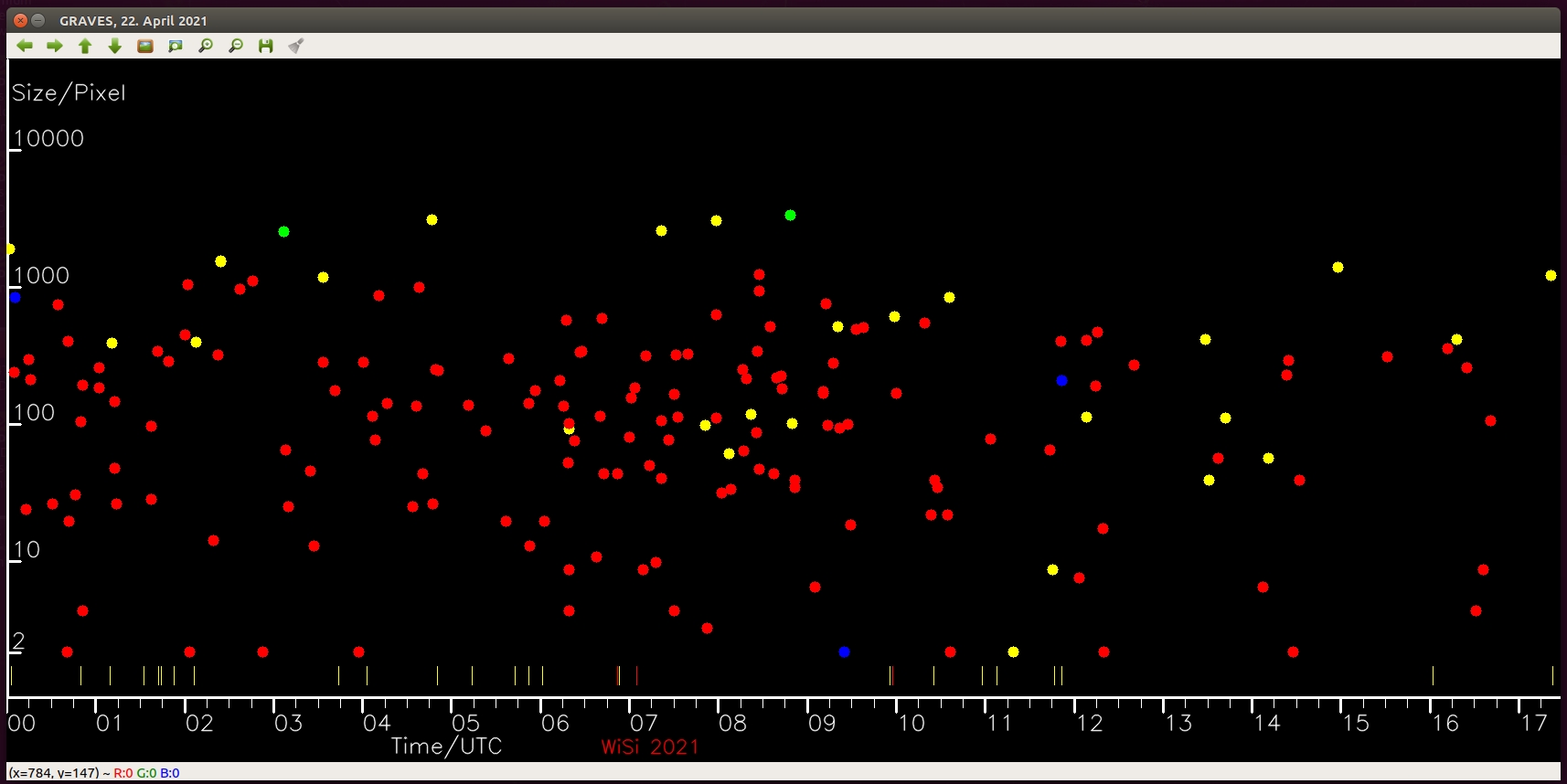Image resolution: width=1567 pixels, height=784 pixels.
Task: Click the green data point near hour 03
Action: tap(283, 231)
